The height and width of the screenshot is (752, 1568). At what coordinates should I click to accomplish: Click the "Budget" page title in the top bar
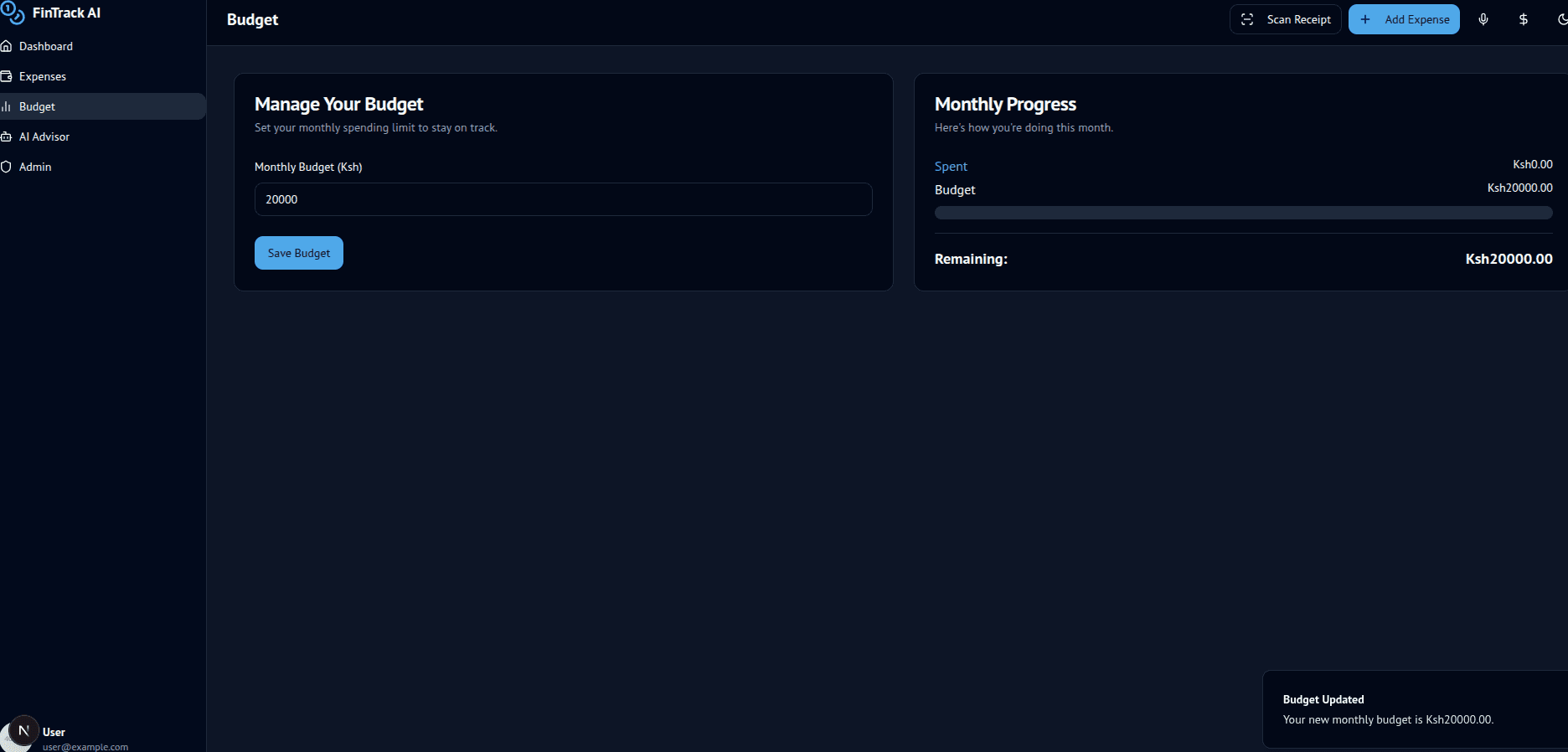click(252, 19)
